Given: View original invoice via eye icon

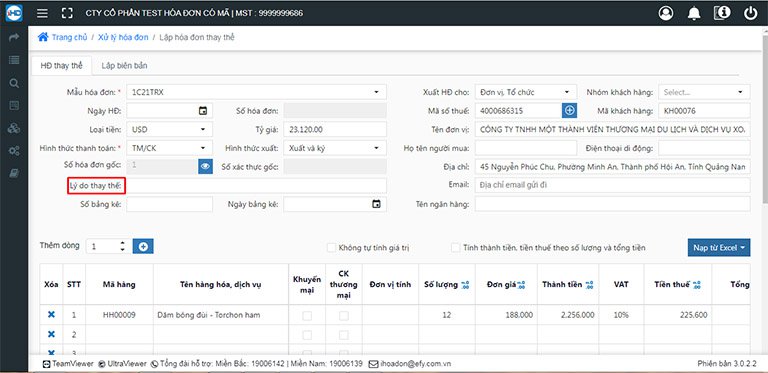Looking at the screenshot, I should [x=205, y=166].
